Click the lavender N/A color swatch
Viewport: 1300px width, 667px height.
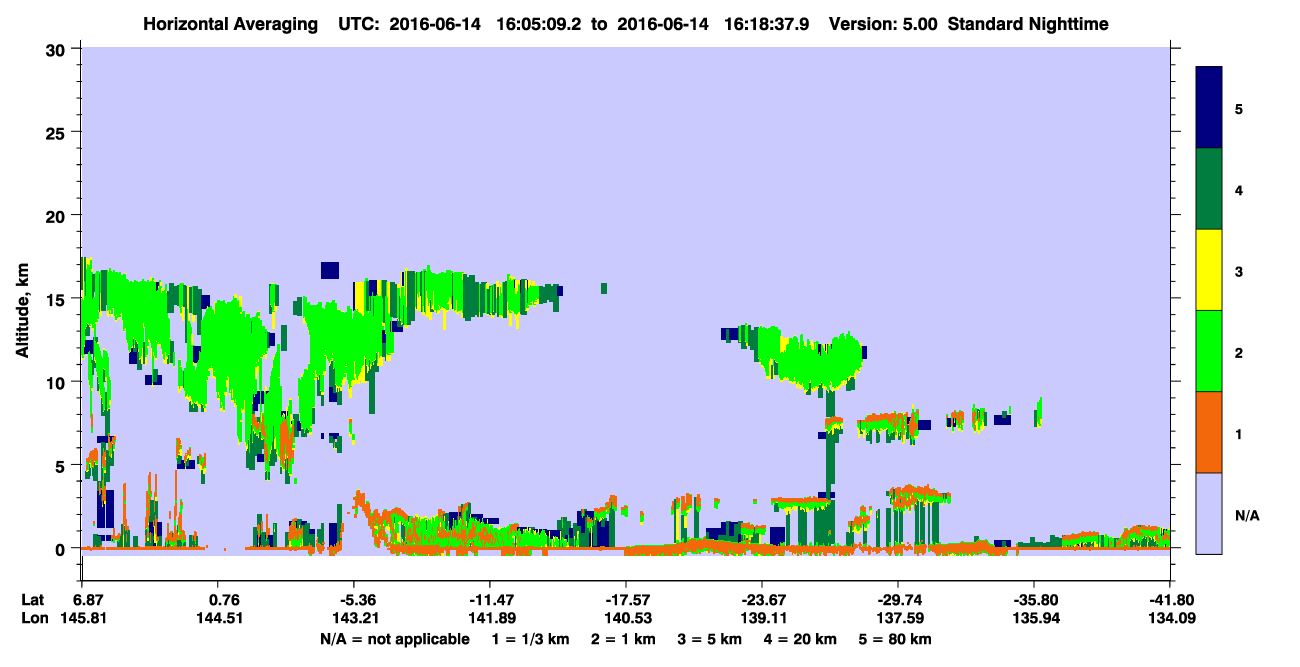(x=1209, y=513)
